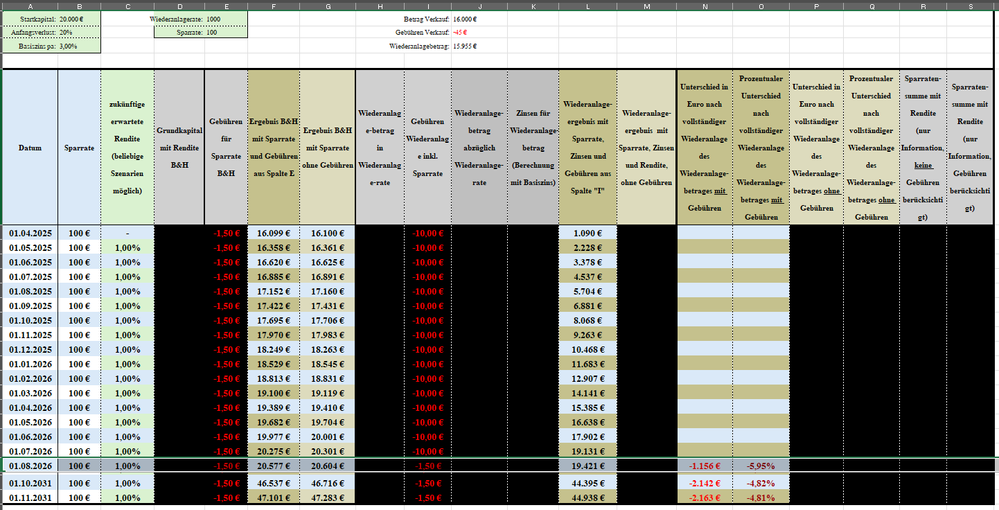Click the Gebühren für Sparrate B&H header
Viewport: 999px width, 510px height.
[x=226, y=147]
